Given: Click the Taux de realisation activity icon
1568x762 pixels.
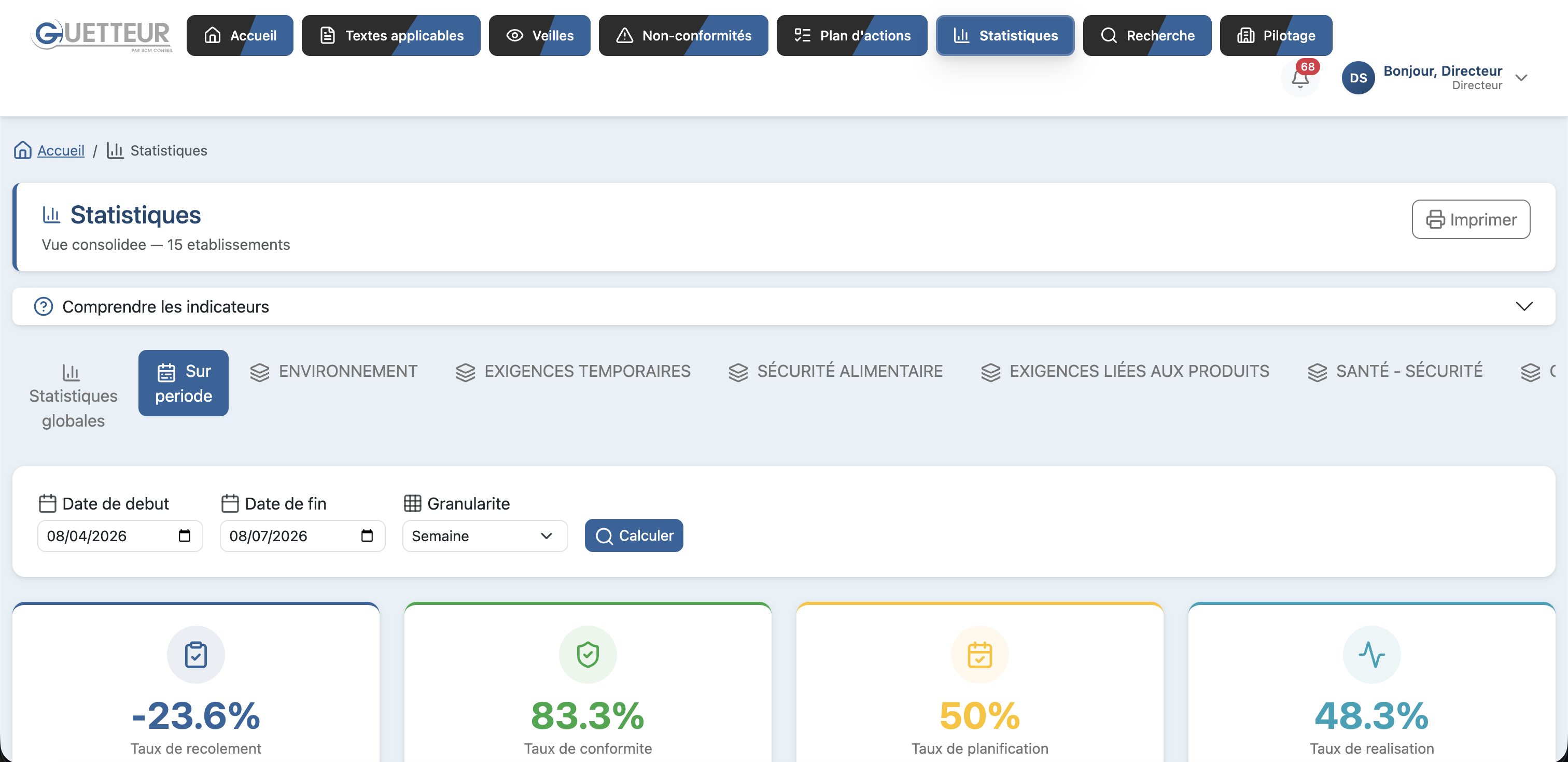Looking at the screenshot, I should [1372, 655].
